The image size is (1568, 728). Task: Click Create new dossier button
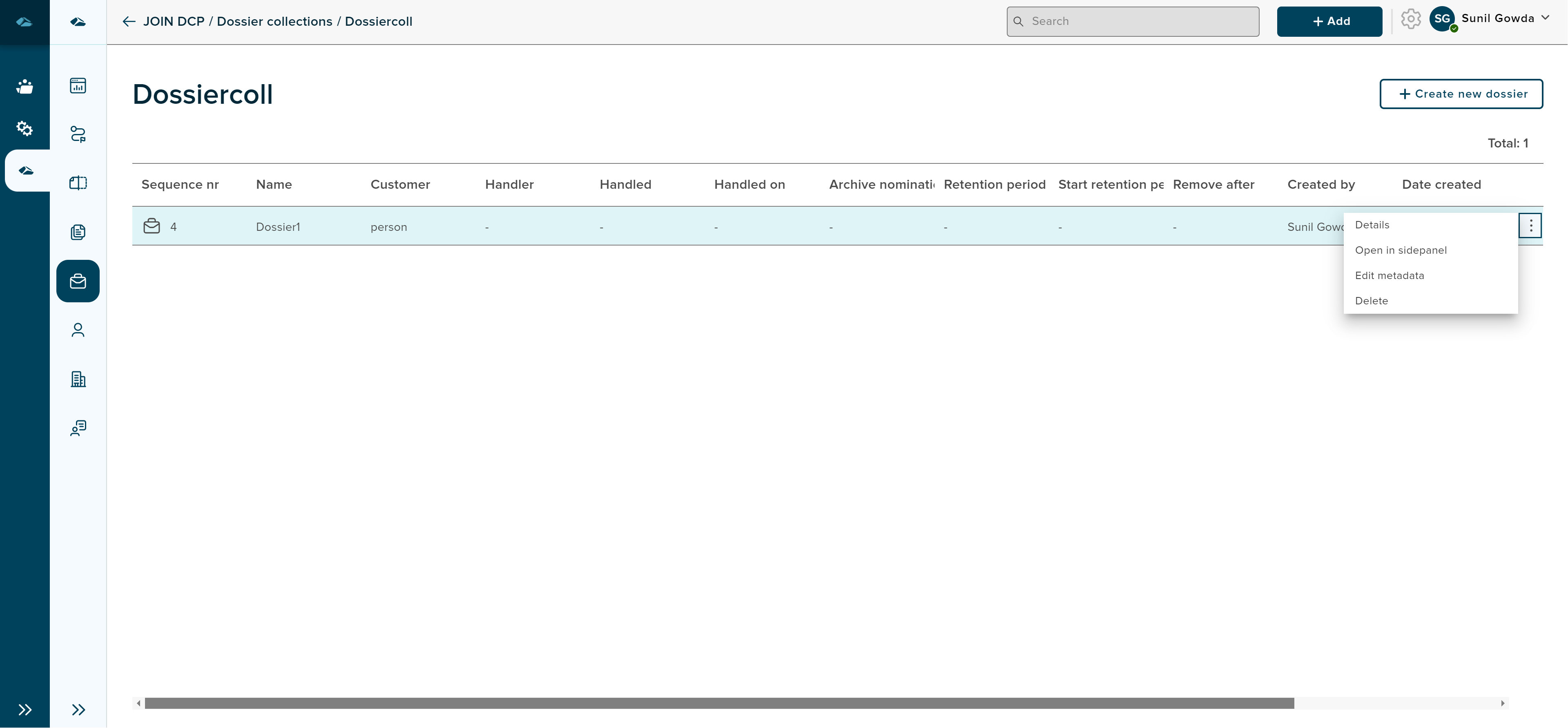pyautogui.click(x=1461, y=94)
